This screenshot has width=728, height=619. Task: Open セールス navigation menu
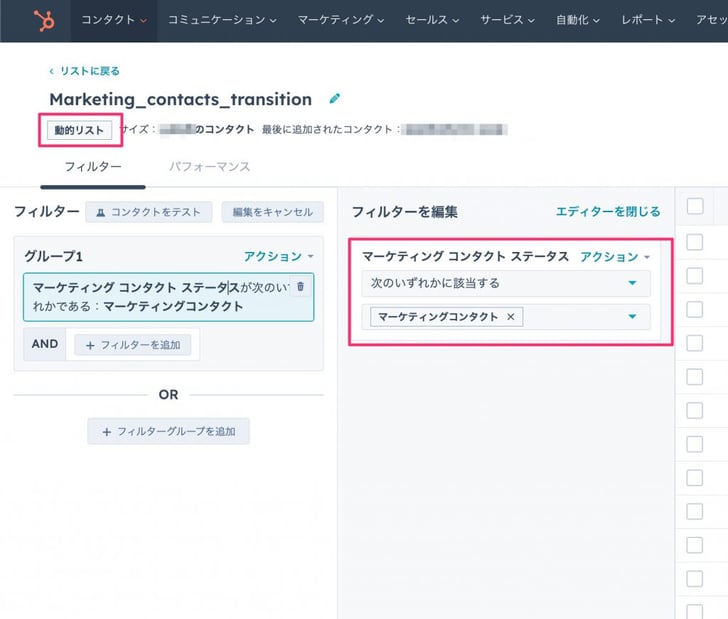[x=432, y=20]
